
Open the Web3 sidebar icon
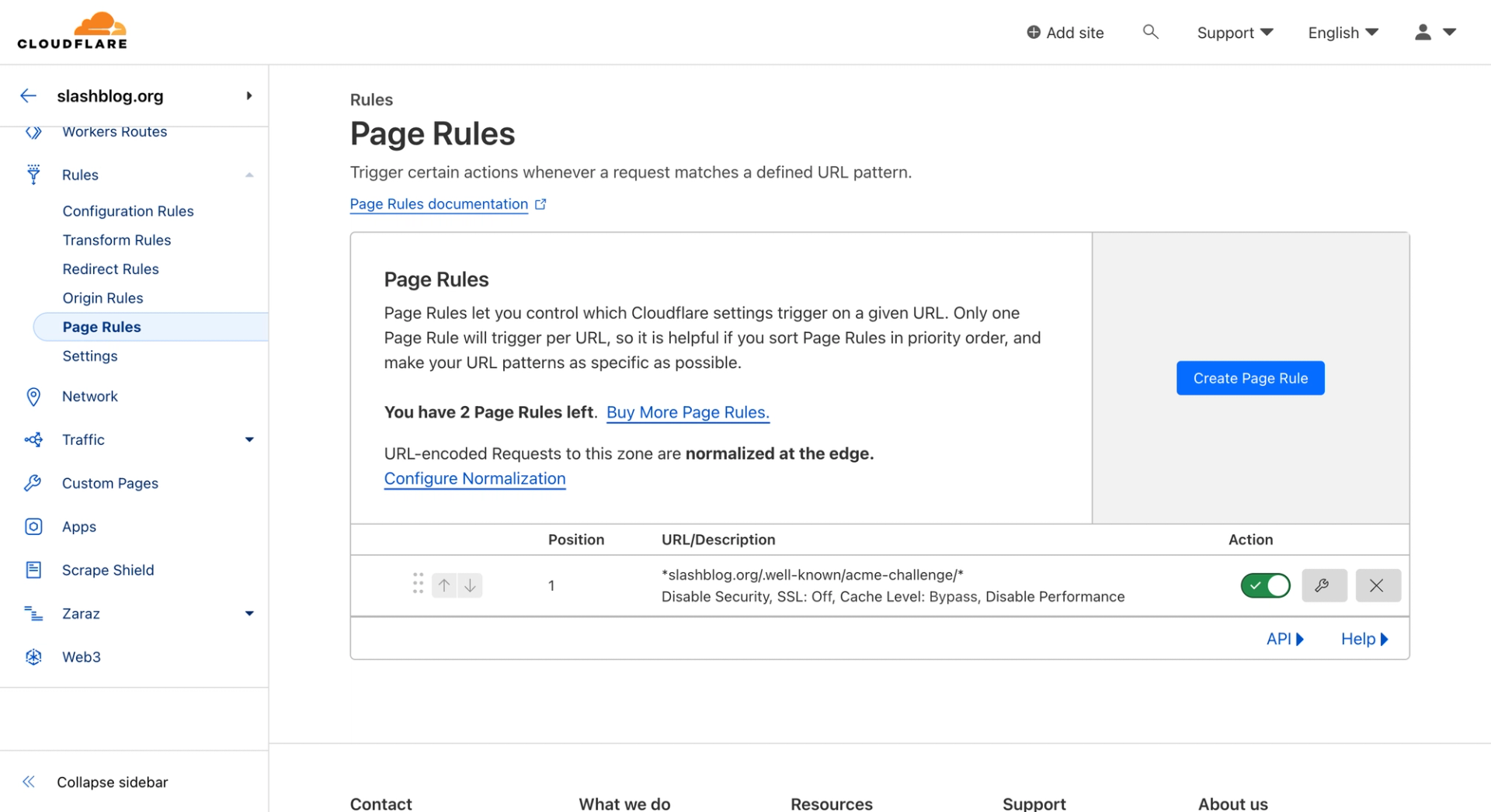tap(33, 657)
